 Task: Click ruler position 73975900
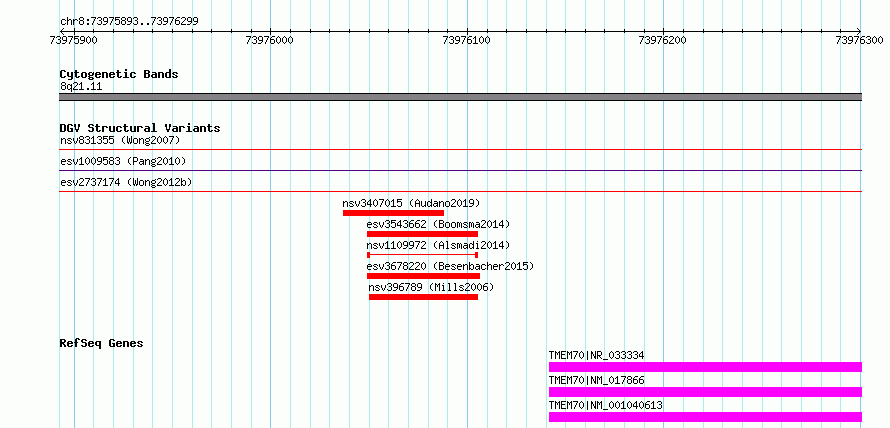(x=74, y=40)
